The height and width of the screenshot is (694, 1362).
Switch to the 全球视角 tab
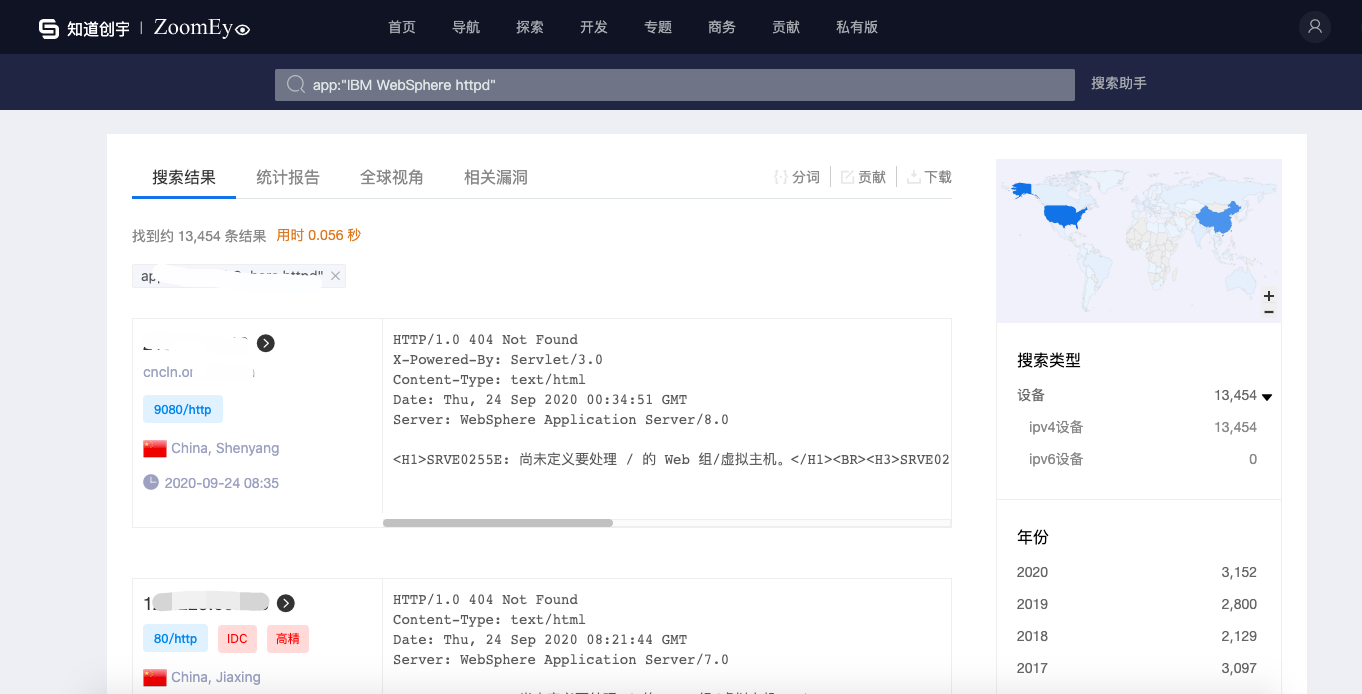[x=392, y=177]
